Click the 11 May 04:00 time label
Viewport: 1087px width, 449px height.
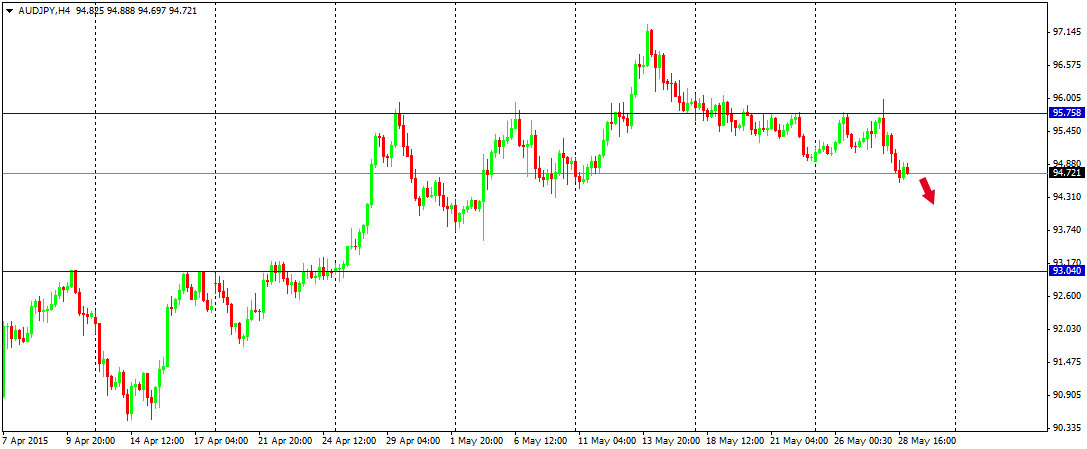(606, 441)
